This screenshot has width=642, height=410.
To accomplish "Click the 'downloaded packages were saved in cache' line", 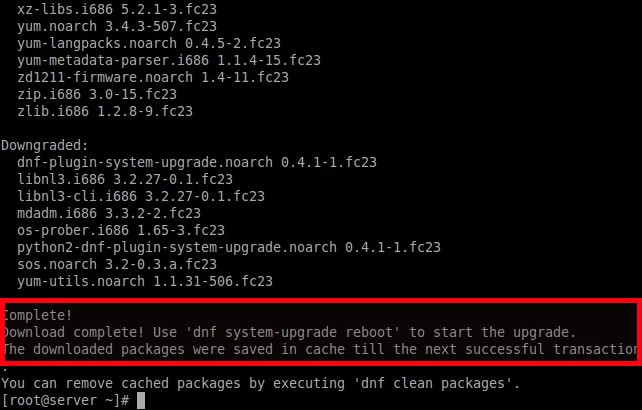I will 321,349.
